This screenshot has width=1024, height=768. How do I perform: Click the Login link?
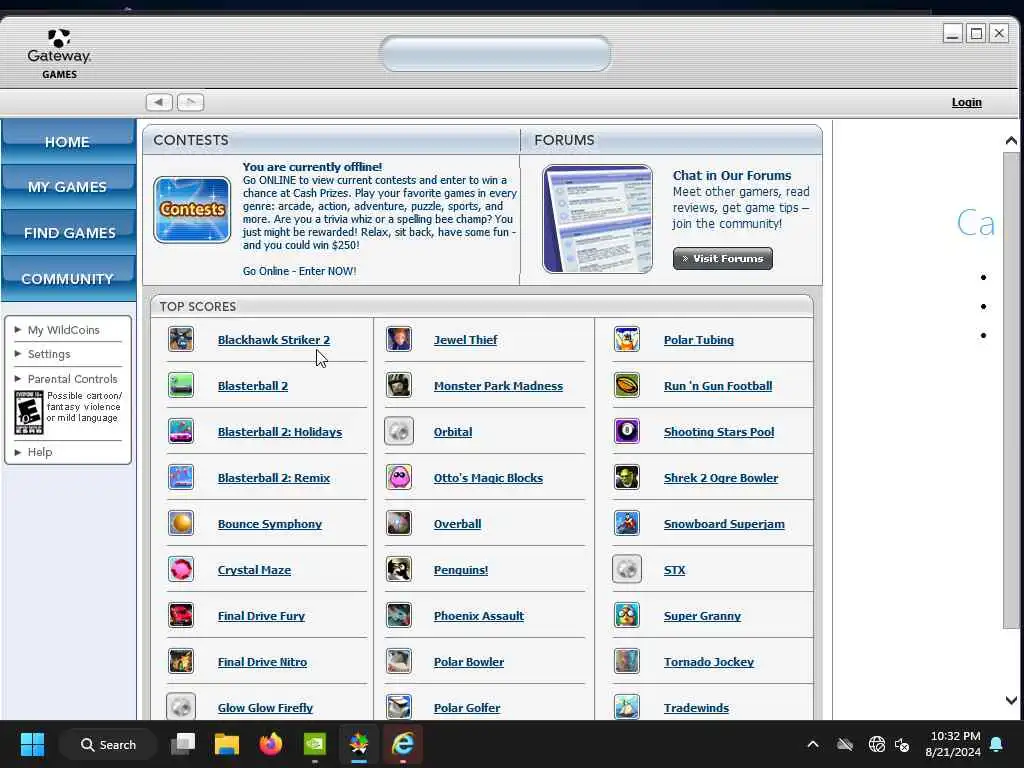tap(967, 102)
